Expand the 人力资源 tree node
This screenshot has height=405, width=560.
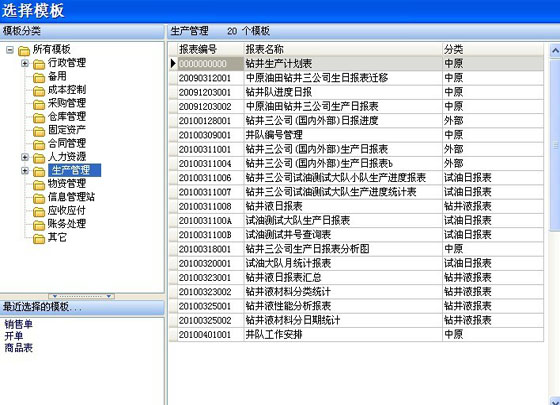click(25, 157)
